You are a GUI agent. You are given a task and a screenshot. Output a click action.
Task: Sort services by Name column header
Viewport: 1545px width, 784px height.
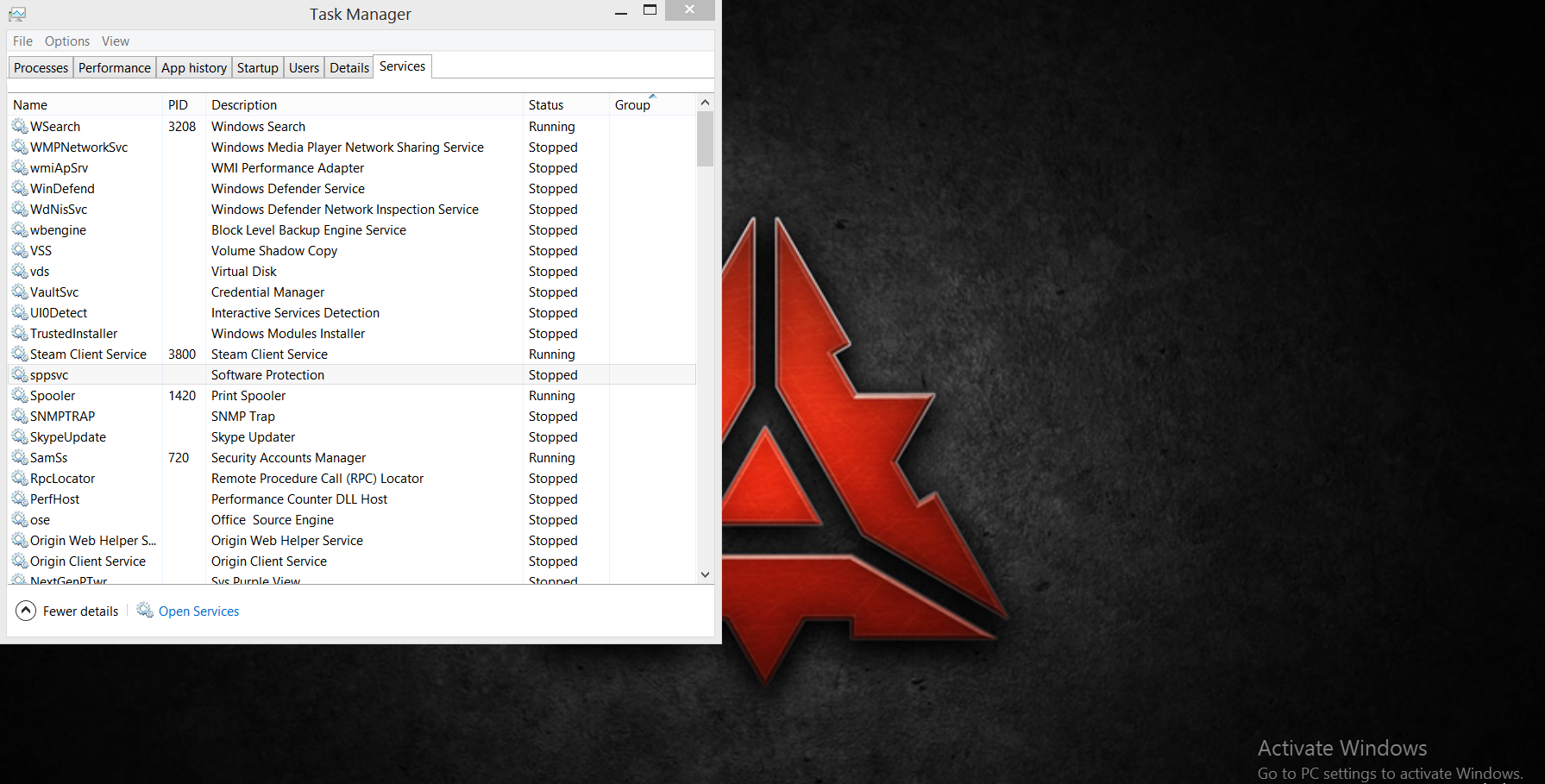coord(85,104)
